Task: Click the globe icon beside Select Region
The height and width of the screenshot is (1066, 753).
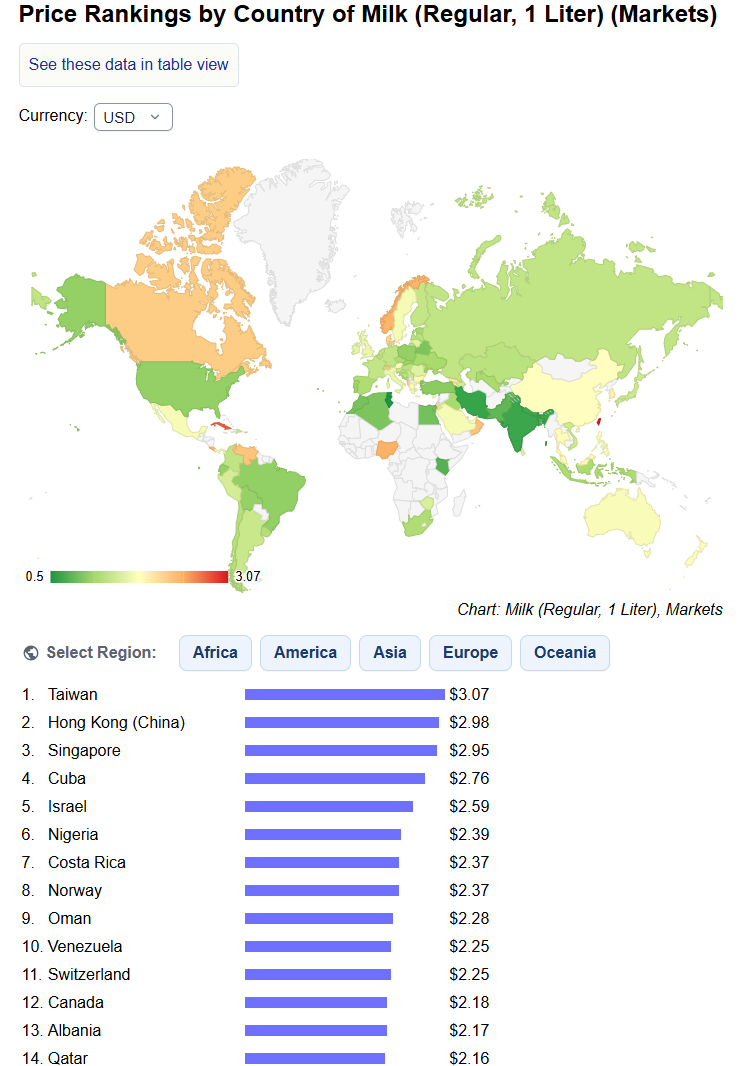Action: click(x=31, y=653)
